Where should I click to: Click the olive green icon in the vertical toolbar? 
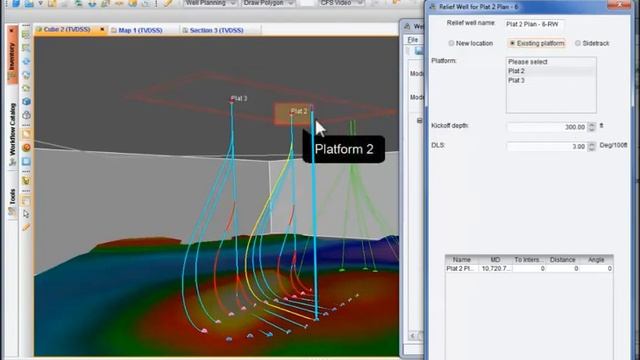coord(26,180)
